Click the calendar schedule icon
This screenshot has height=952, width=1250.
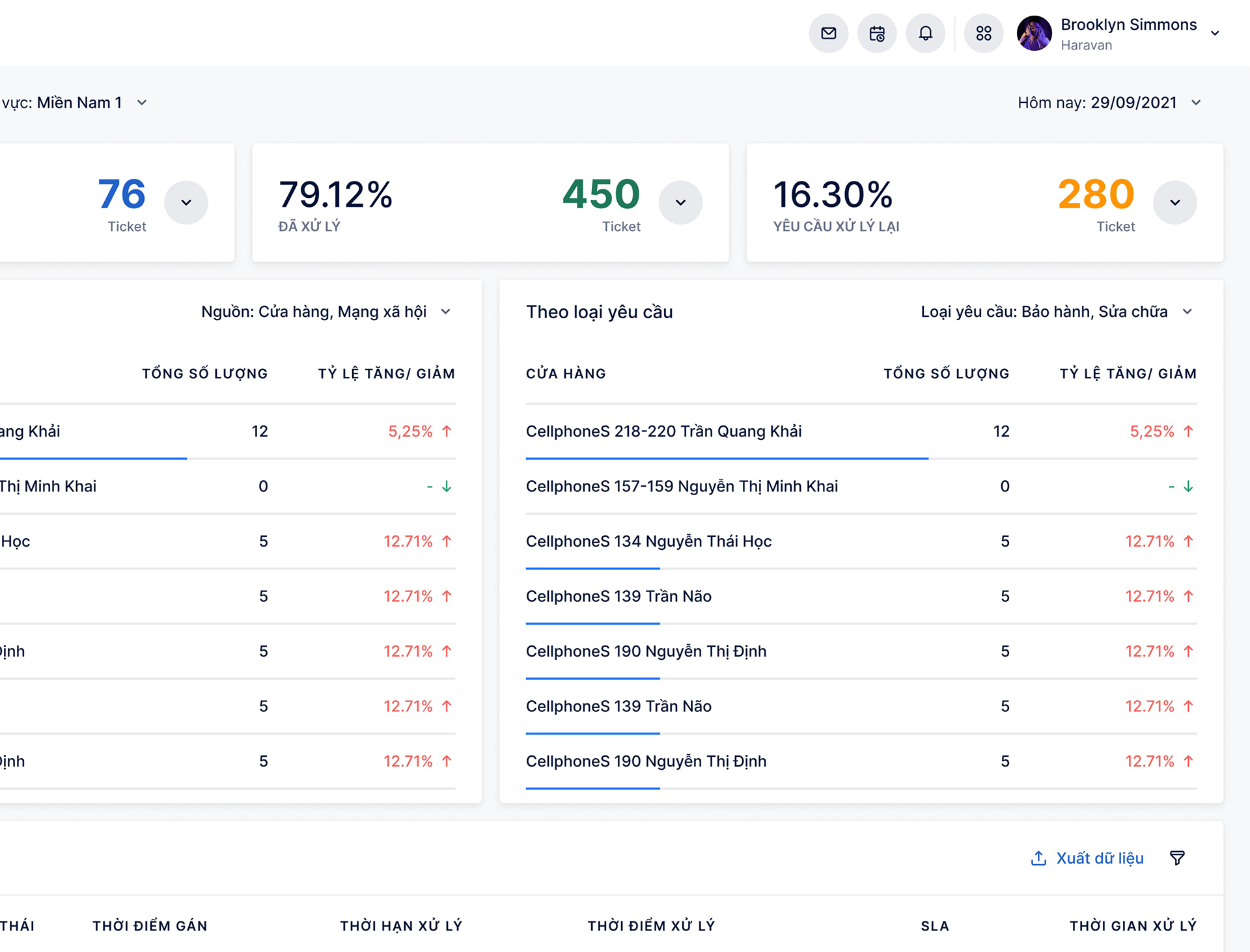pyautogui.click(x=877, y=33)
